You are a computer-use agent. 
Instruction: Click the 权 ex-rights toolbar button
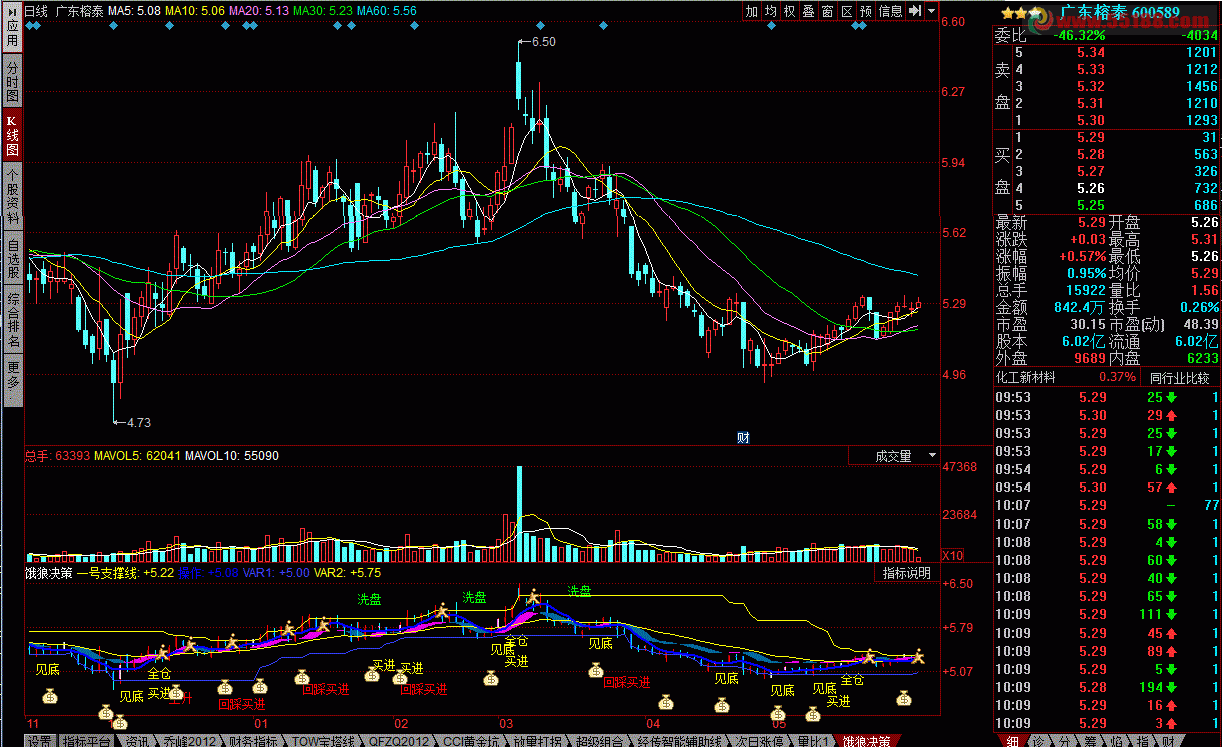(790, 11)
